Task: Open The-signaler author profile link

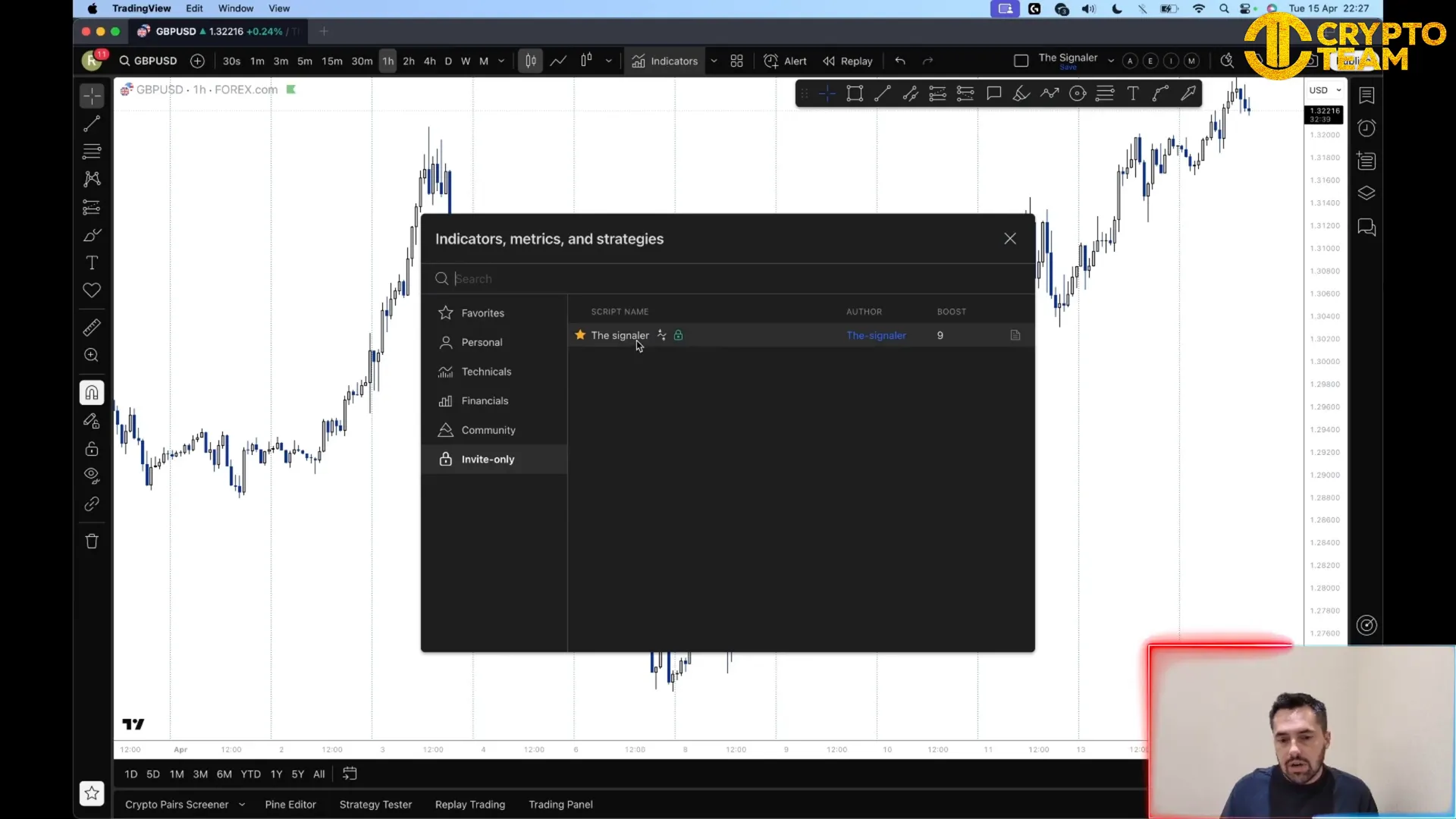Action: click(876, 335)
